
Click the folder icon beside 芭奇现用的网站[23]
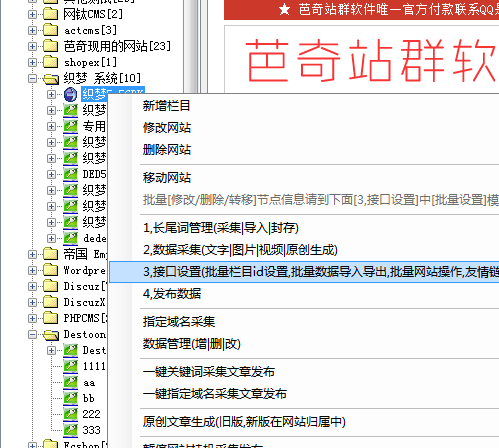click(x=51, y=46)
